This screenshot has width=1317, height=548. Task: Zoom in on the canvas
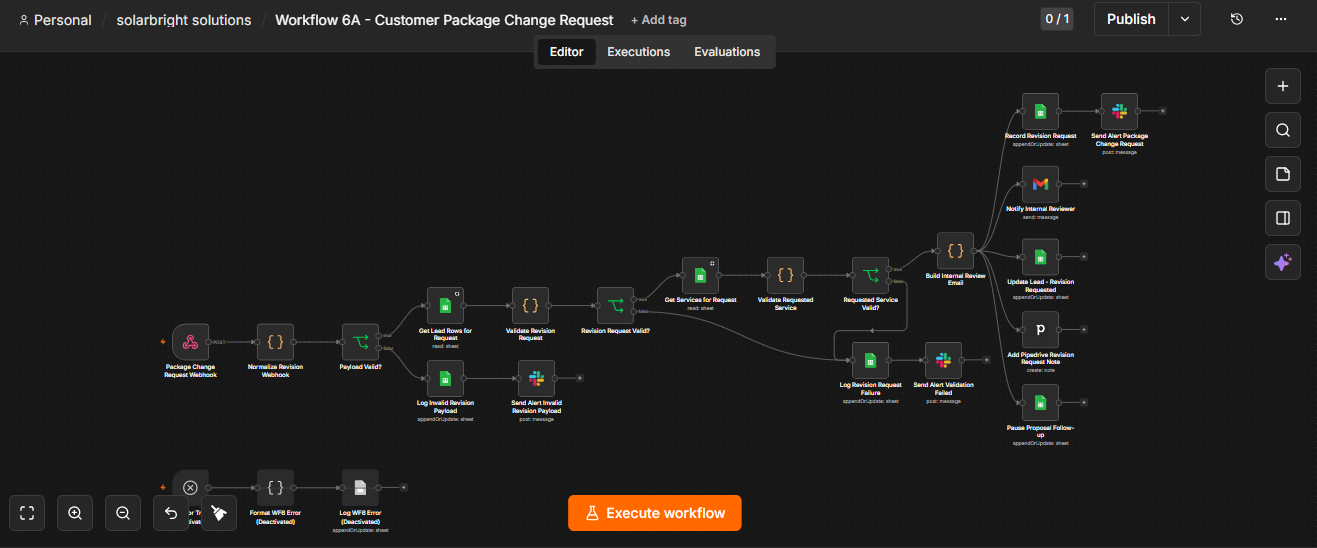click(x=75, y=513)
